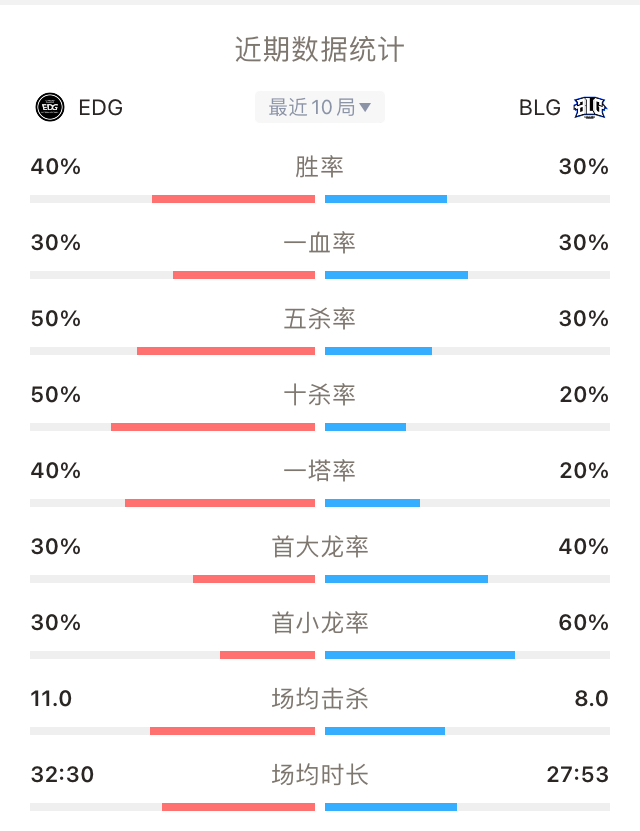The image size is (640, 831).
Task: Click BLG's 27:53 average duration value
Action: [x=577, y=775]
